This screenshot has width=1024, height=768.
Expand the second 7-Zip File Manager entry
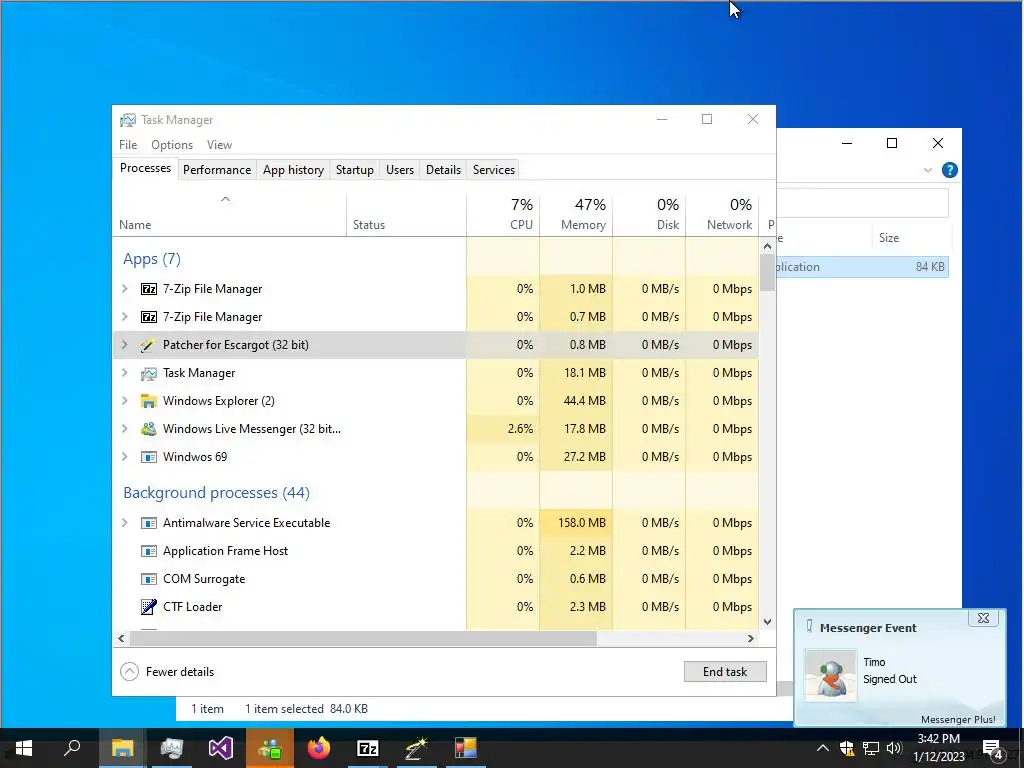click(x=125, y=317)
